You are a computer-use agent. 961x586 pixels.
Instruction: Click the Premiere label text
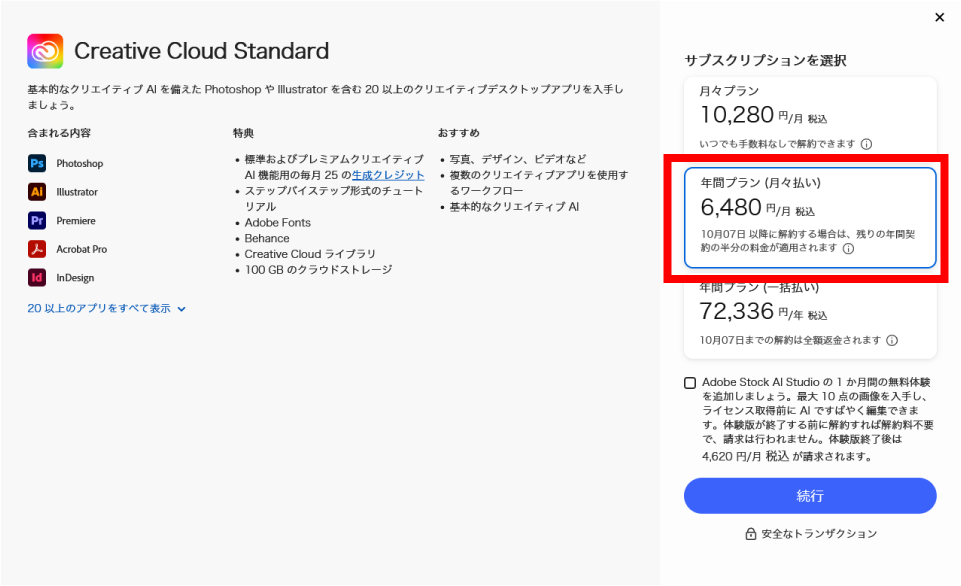[x=76, y=221]
